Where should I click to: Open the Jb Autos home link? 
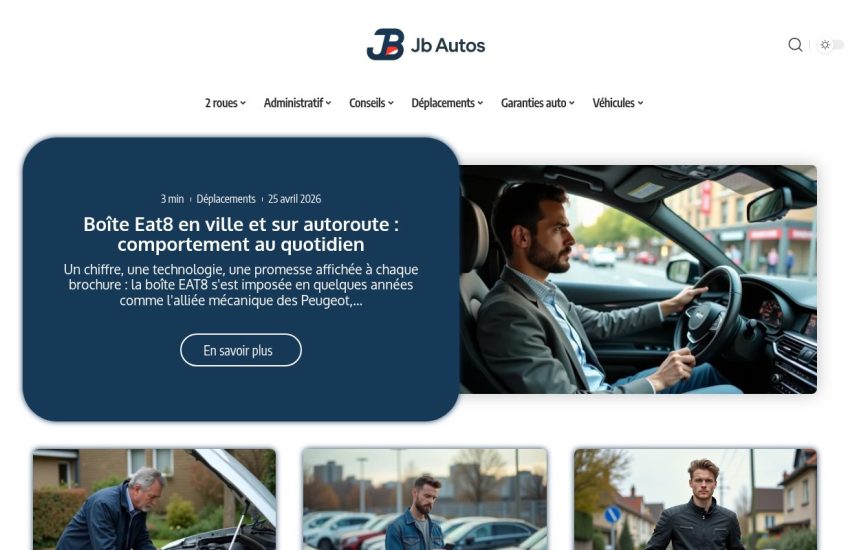click(448, 46)
